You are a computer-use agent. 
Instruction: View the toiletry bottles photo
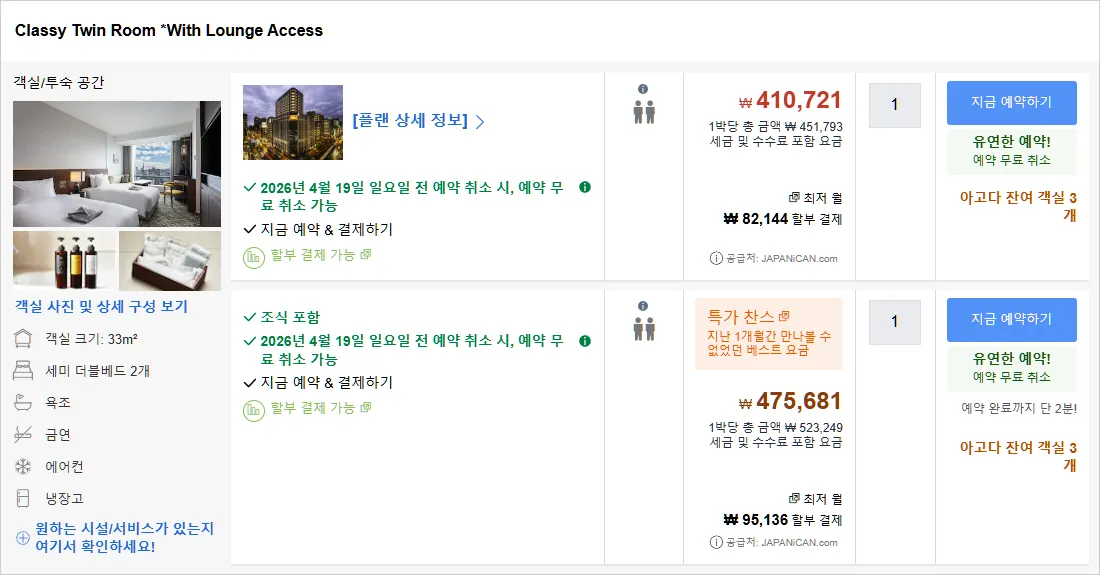tap(65, 260)
